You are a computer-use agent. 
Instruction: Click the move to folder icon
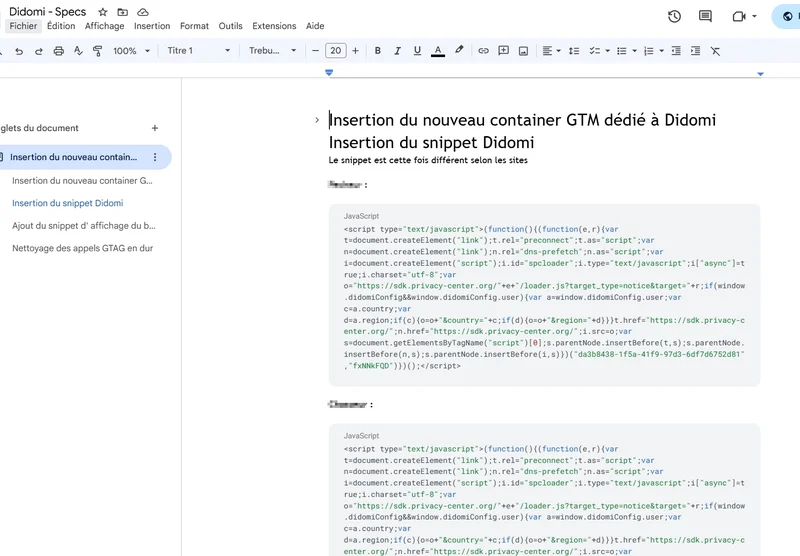coord(122,12)
